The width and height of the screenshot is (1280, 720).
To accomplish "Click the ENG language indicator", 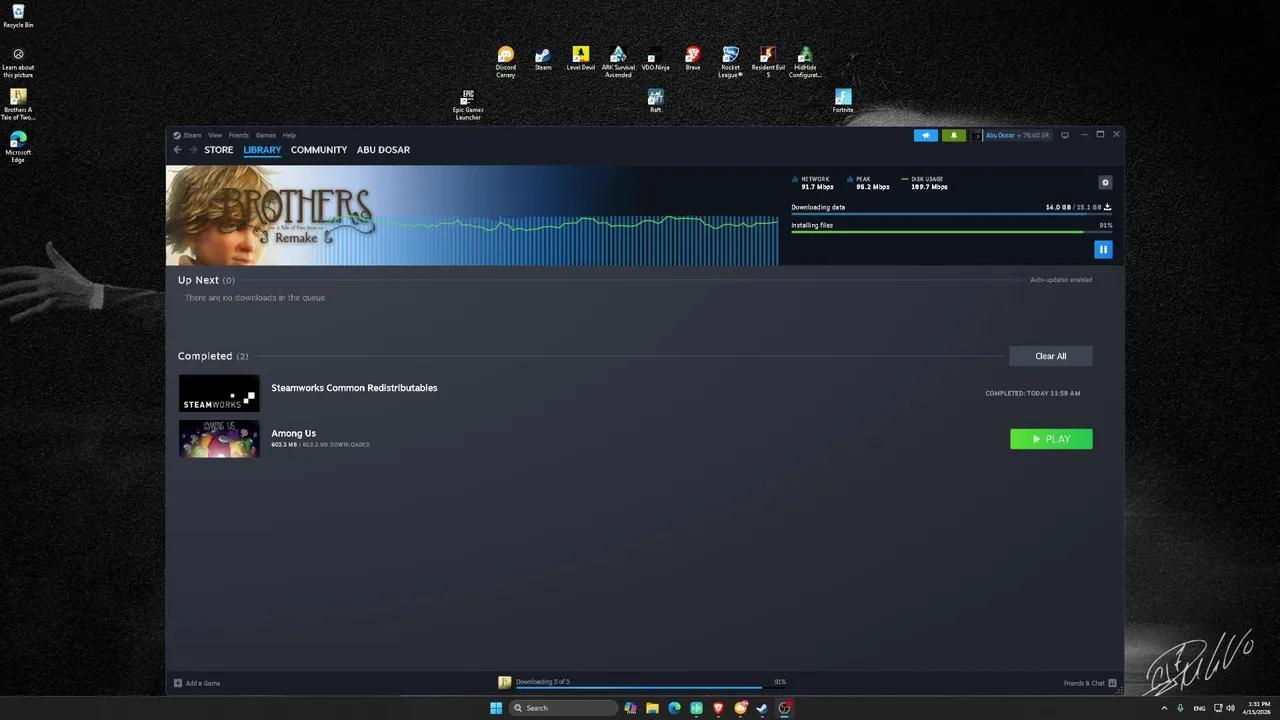I will tap(1199, 708).
